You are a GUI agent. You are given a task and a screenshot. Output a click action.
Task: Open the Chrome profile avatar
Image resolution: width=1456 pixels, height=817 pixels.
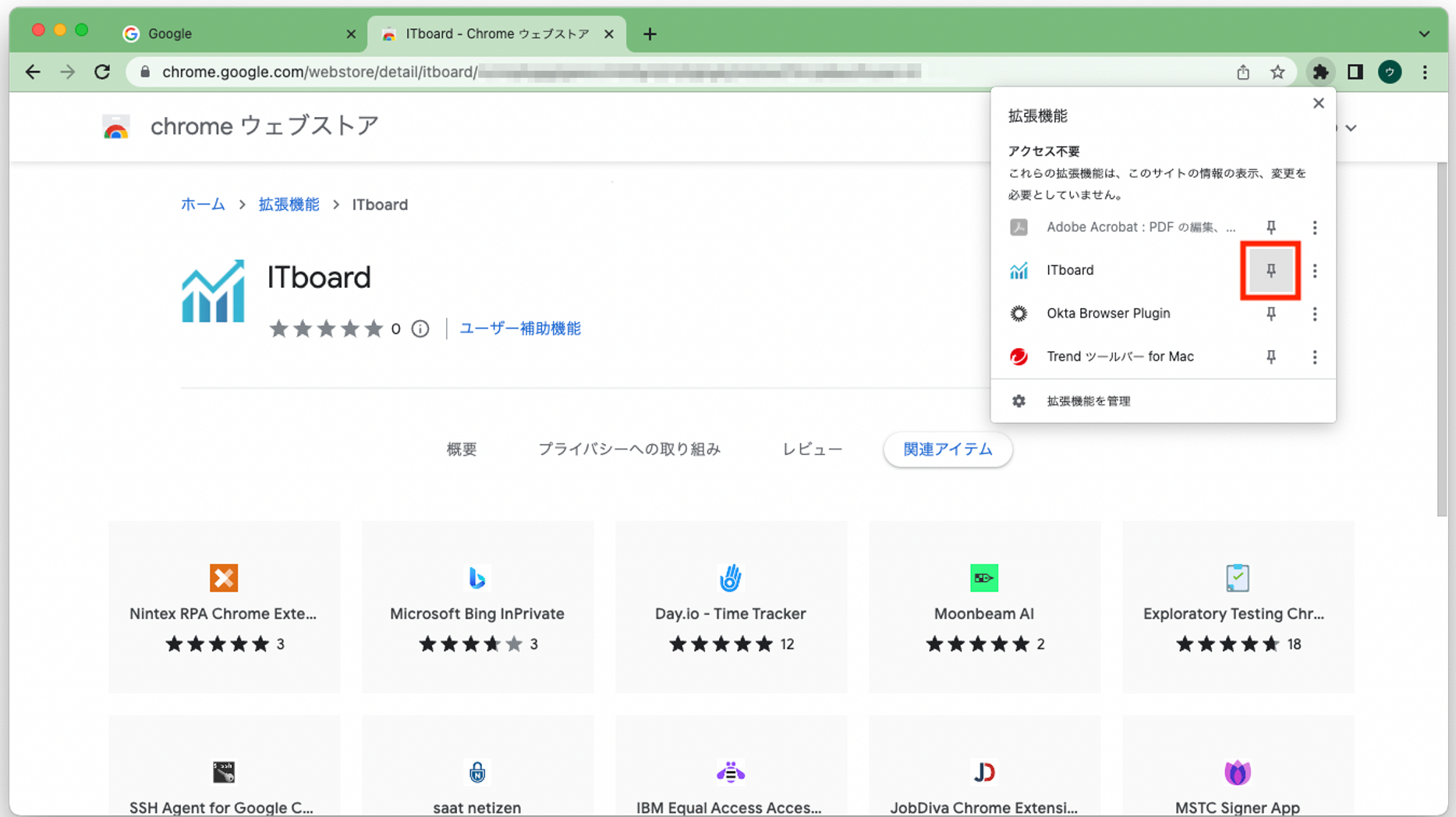coord(1390,72)
